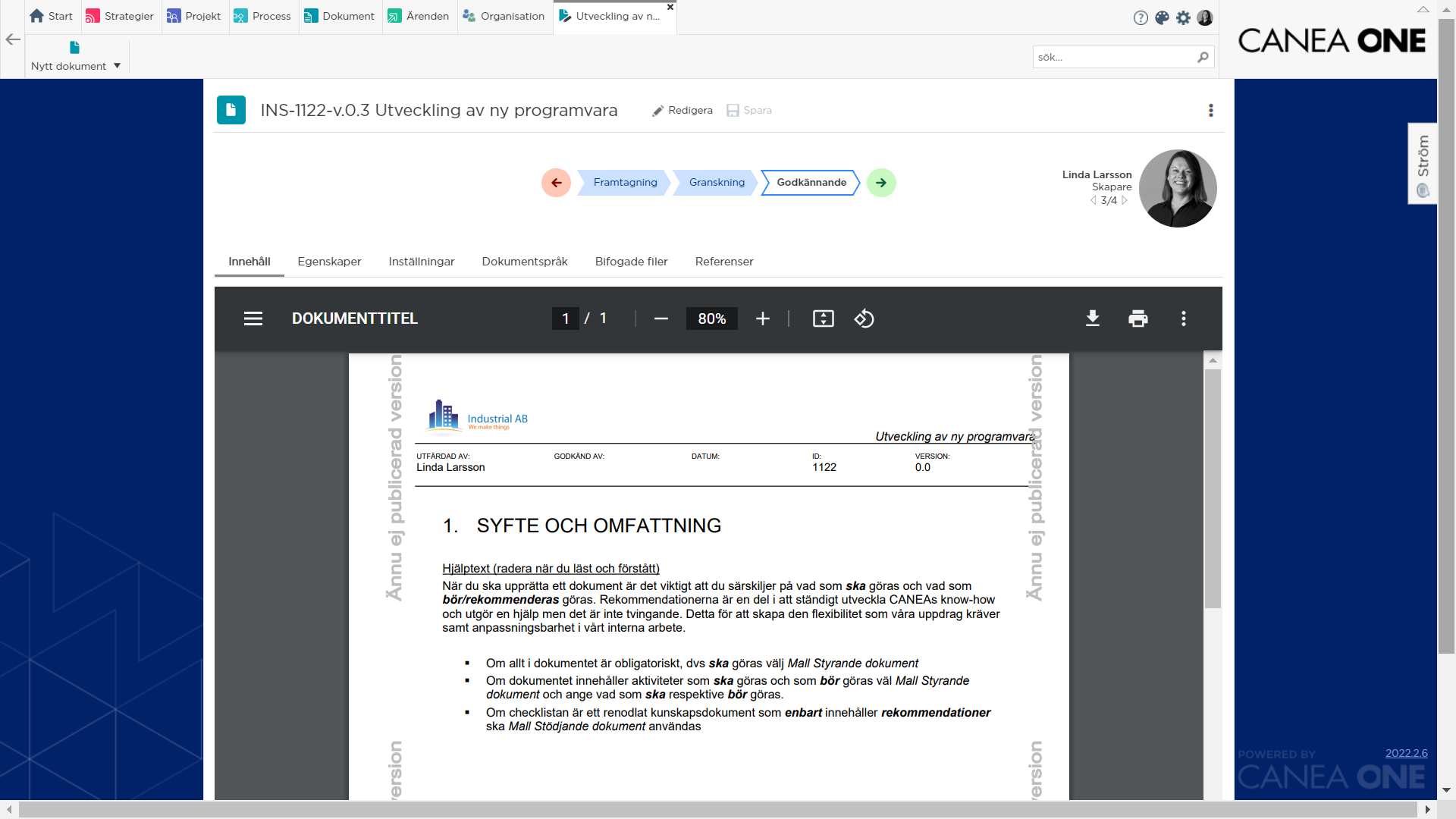Download the document PDF
Image resolution: width=1456 pixels, height=819 pixels.
1092,318
